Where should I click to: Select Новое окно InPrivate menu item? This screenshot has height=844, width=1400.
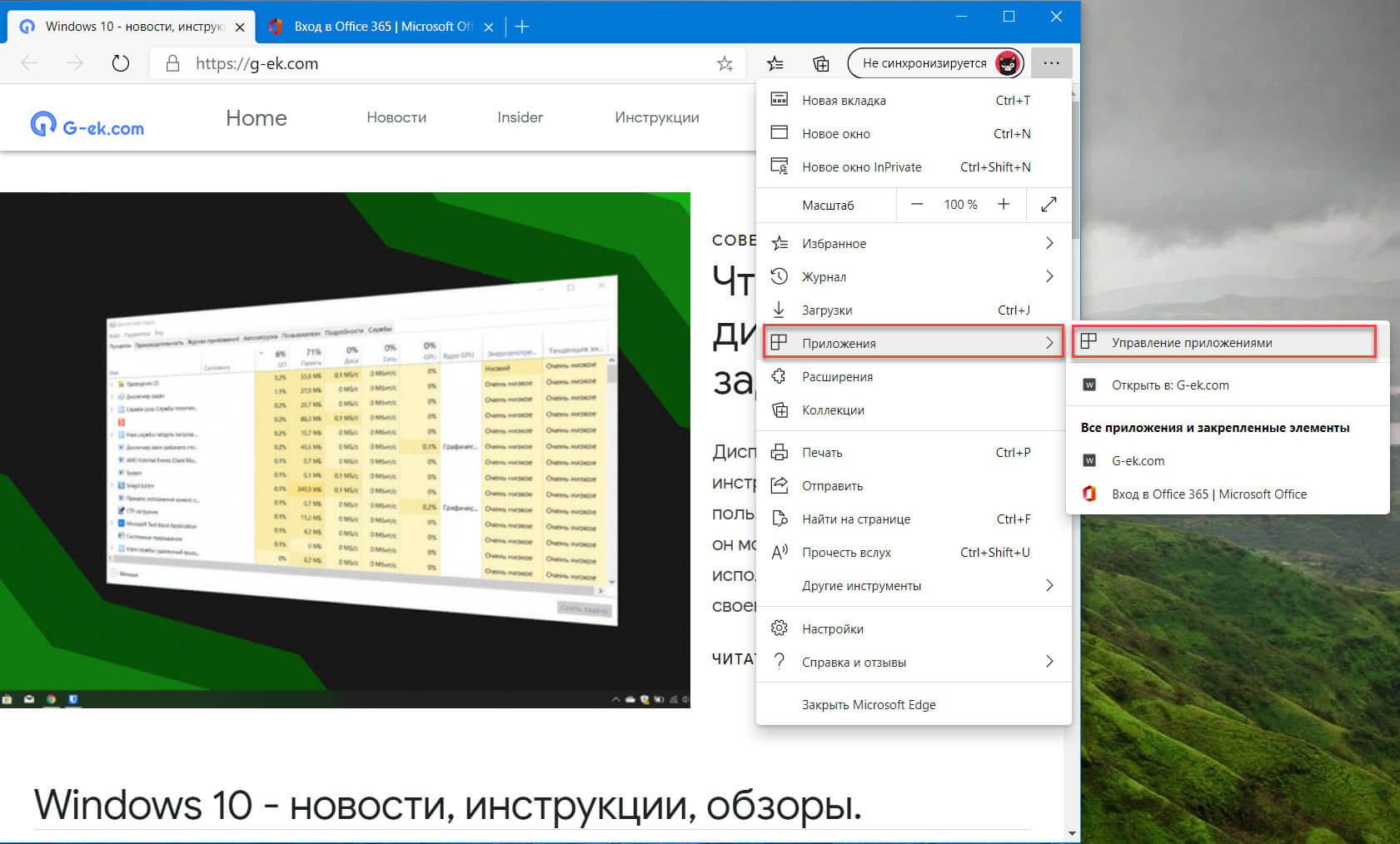[914, 166]
